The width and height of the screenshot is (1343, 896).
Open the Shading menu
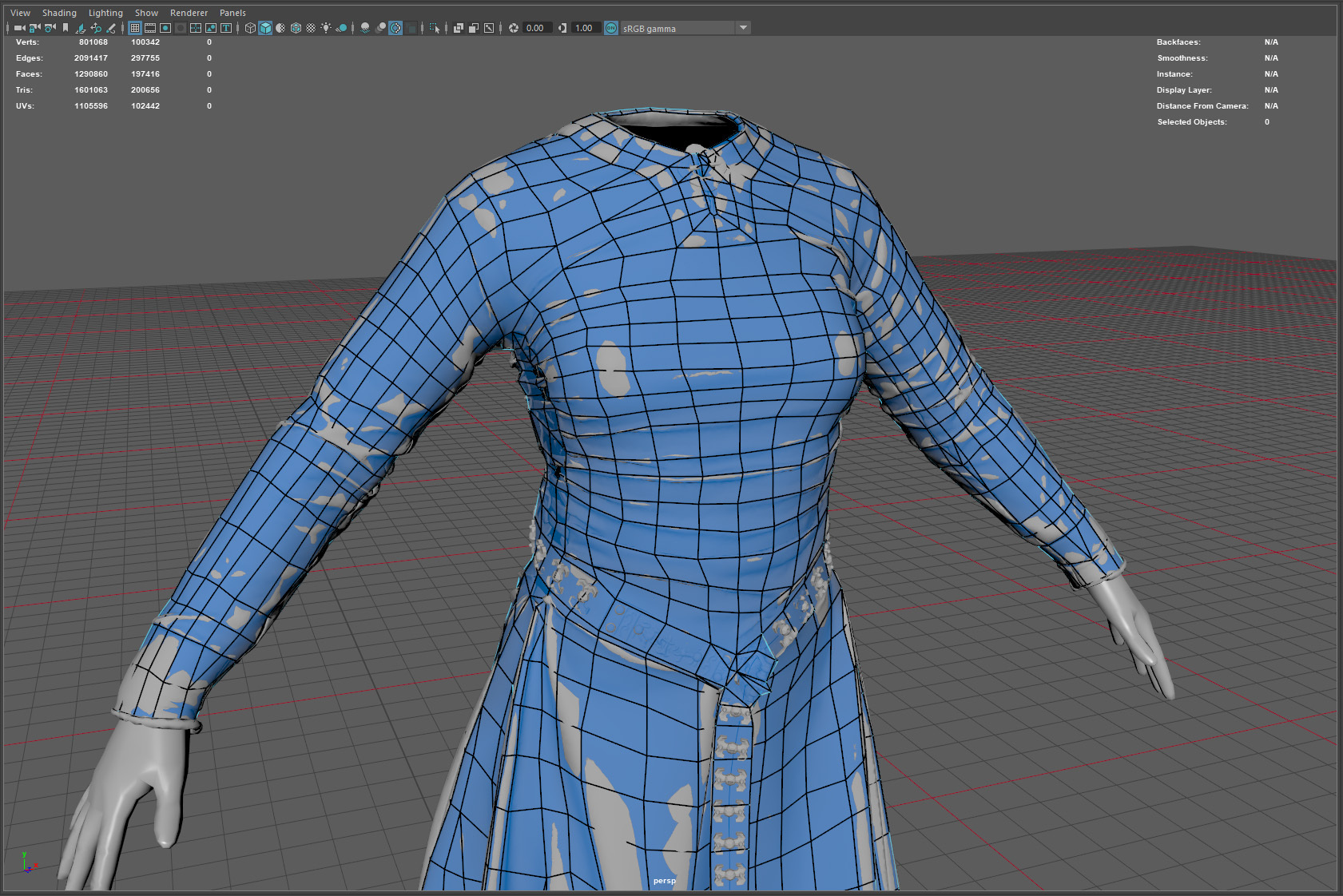pyautogui.click(x=59, y=13)
